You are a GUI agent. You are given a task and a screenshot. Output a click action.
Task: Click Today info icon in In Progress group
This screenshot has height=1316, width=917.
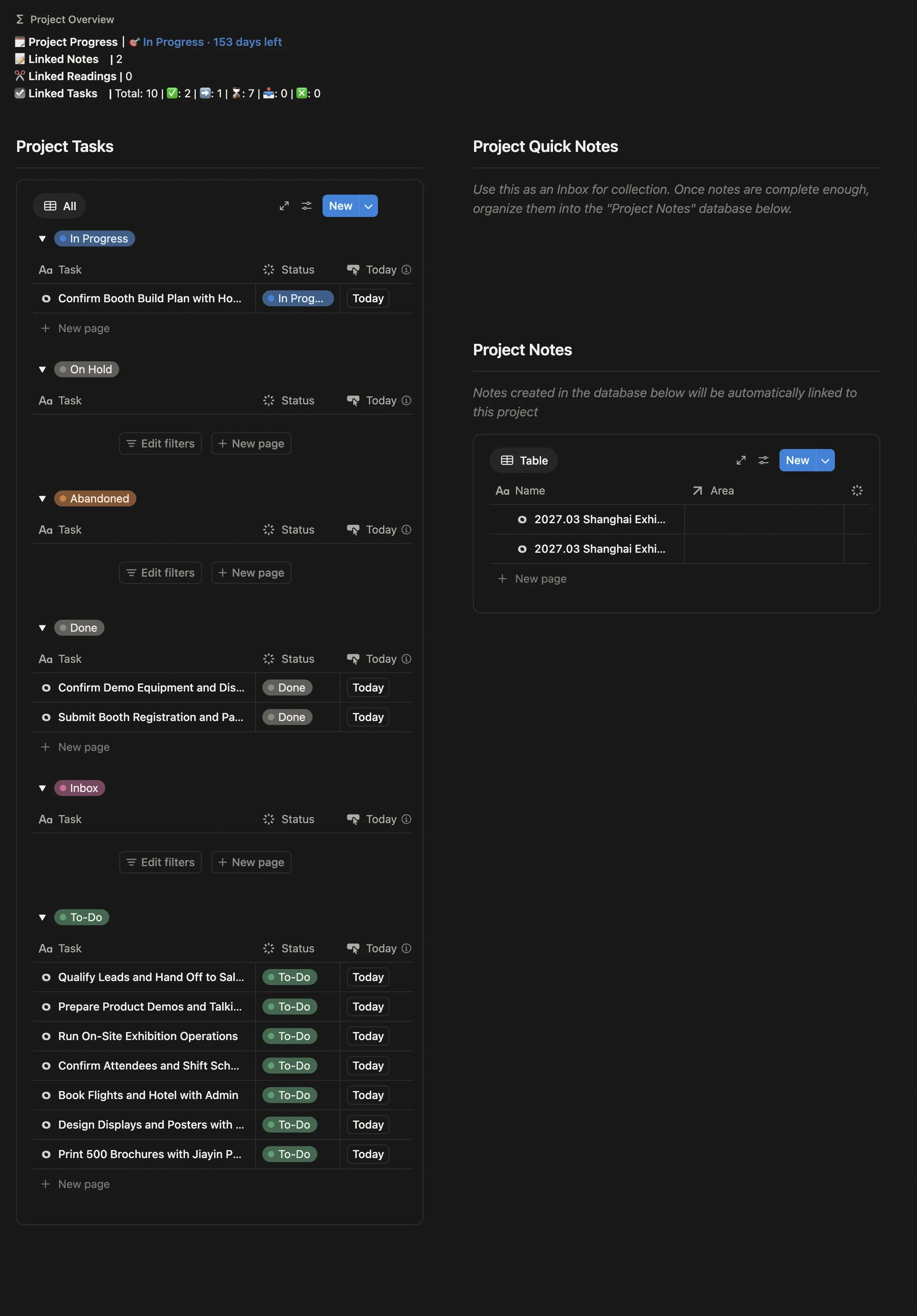tap(406, 270)
